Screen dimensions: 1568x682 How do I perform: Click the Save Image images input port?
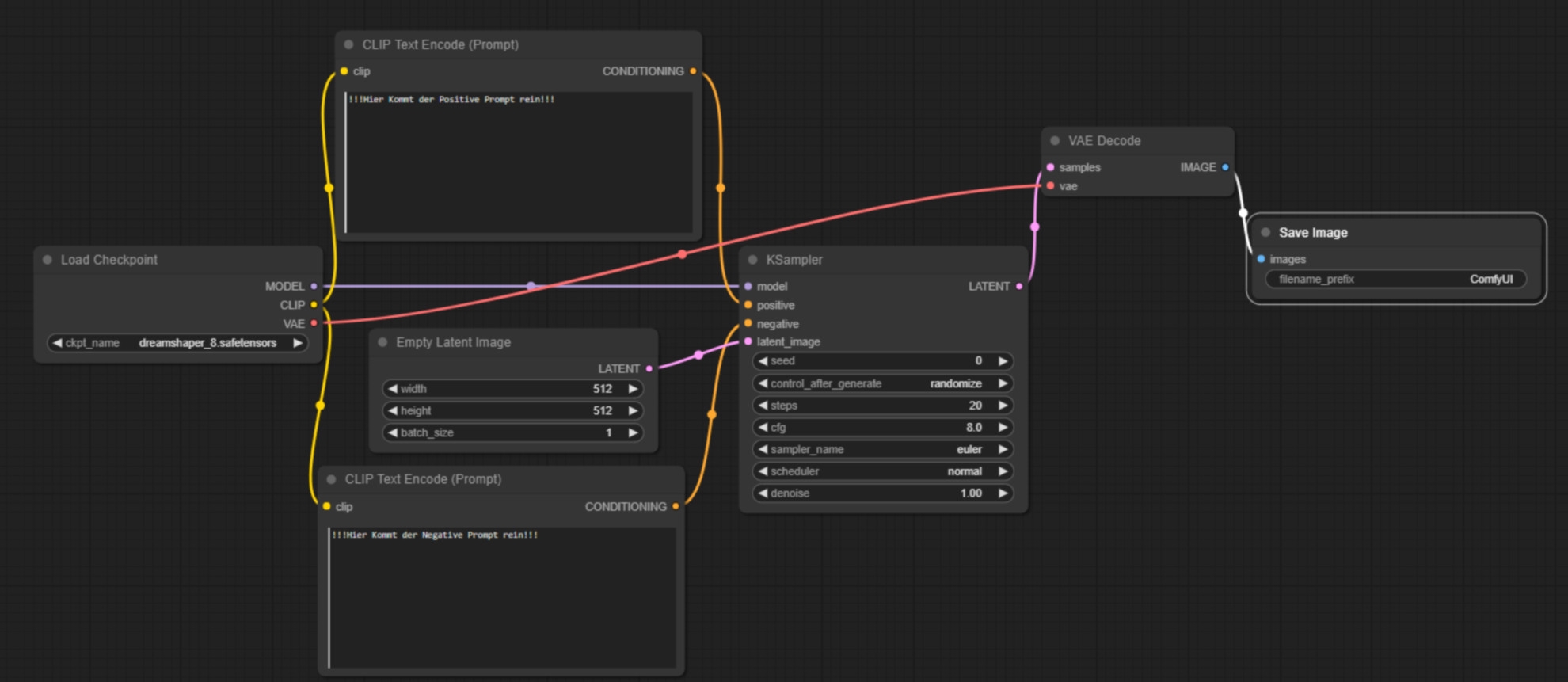coord(1261,259)
